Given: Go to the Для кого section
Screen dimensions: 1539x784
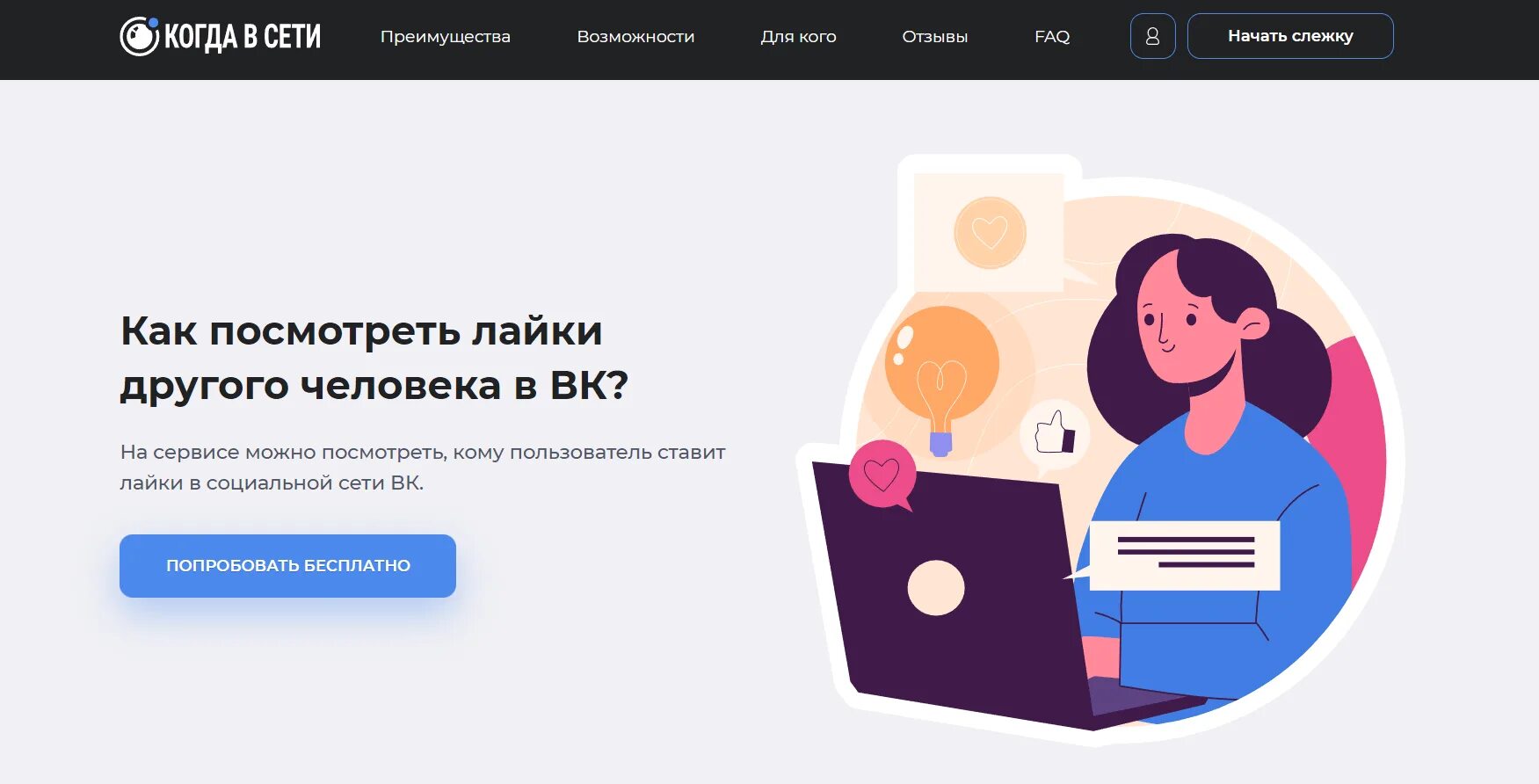Looking at the screenshot, I should click(x=798, y=37).
